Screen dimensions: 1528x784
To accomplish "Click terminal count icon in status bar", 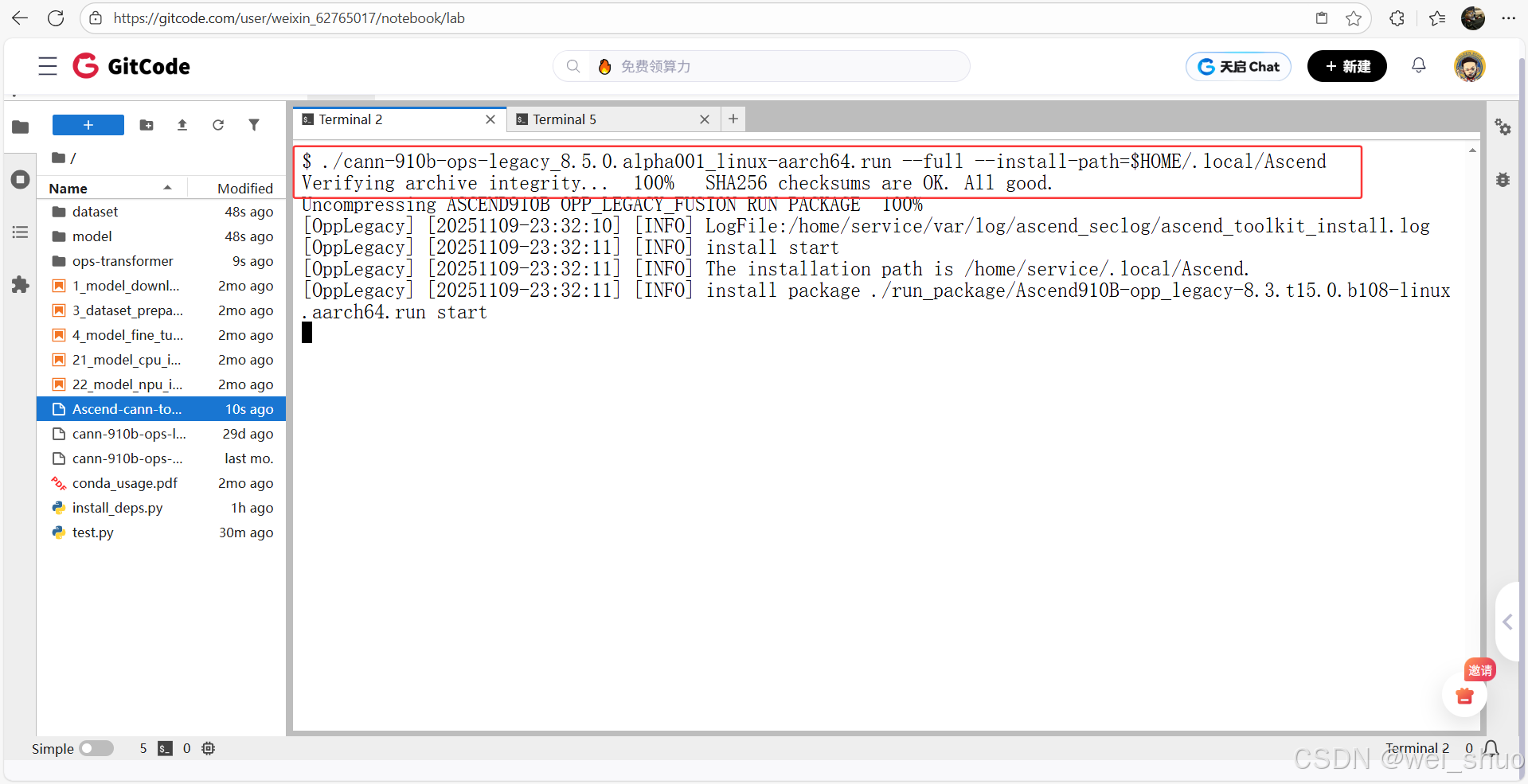I will 165,748.
